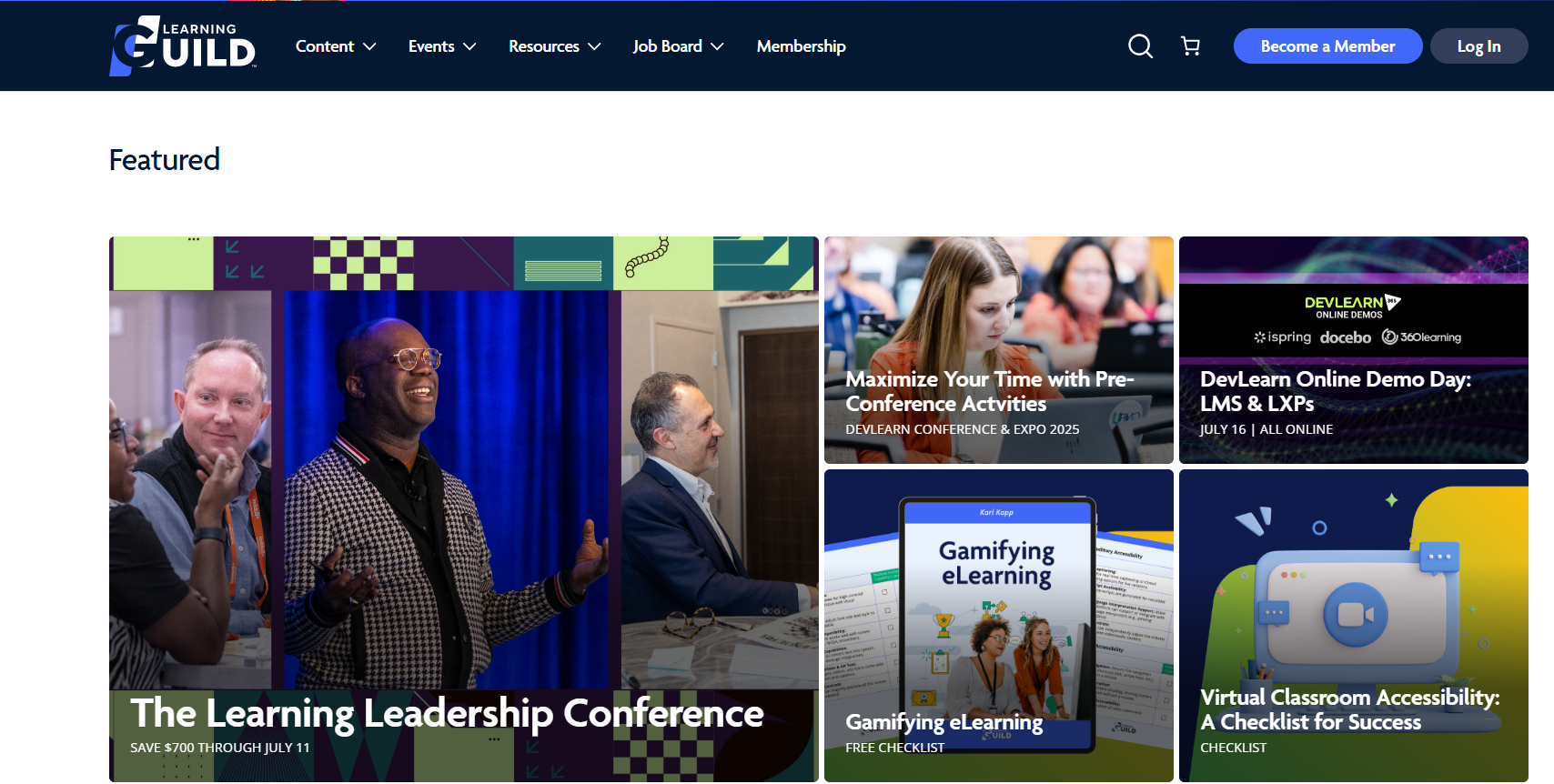Image resolution: width=1554 pixels, height=784 pixels.
Task: Go to the Membership page
Action: (802, 46)
